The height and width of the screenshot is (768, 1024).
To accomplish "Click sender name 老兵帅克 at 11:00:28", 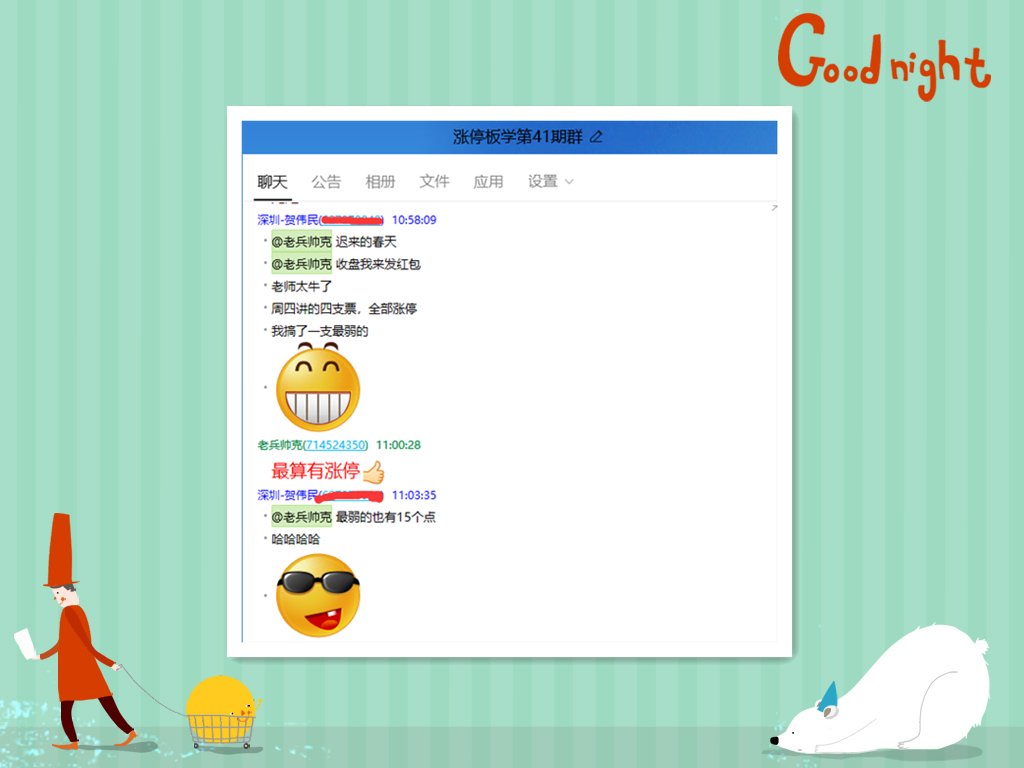I will click(x=280, y=445).
